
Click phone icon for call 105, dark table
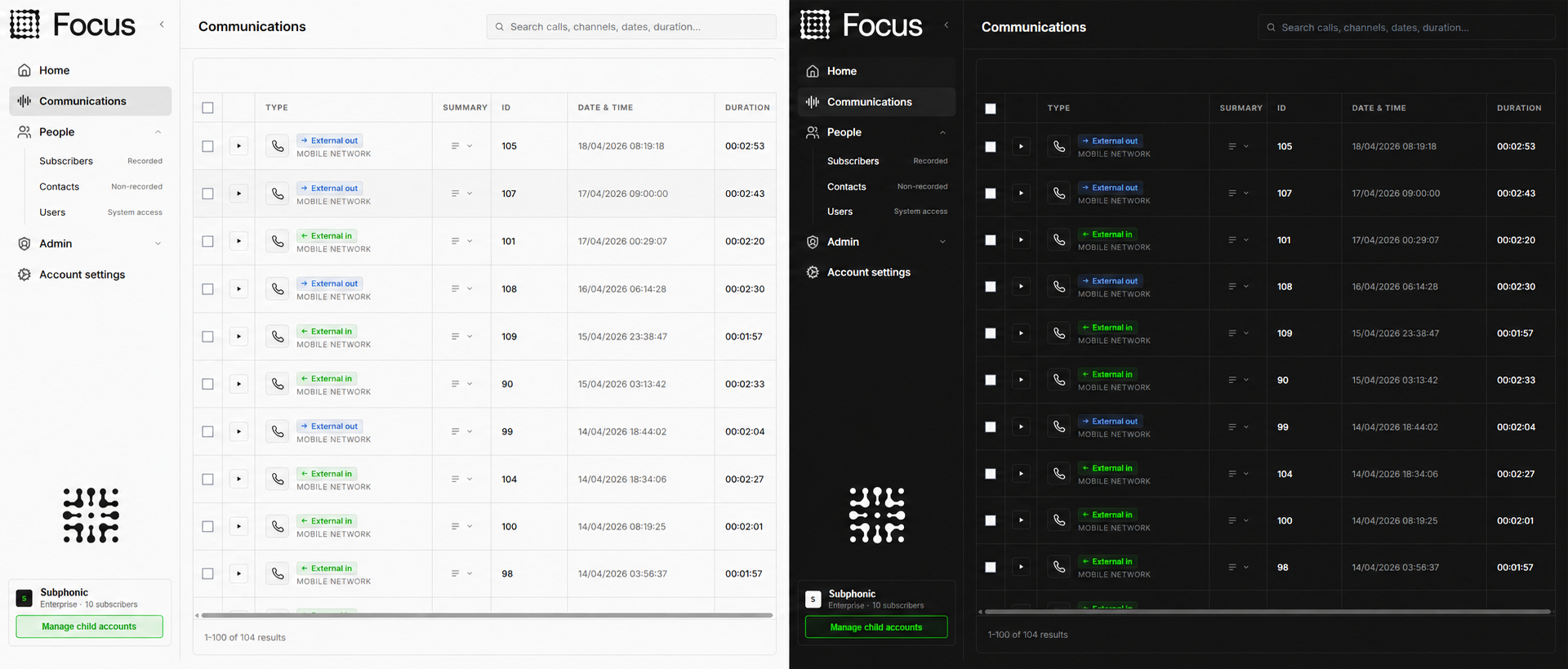(x=1059, y=146)
